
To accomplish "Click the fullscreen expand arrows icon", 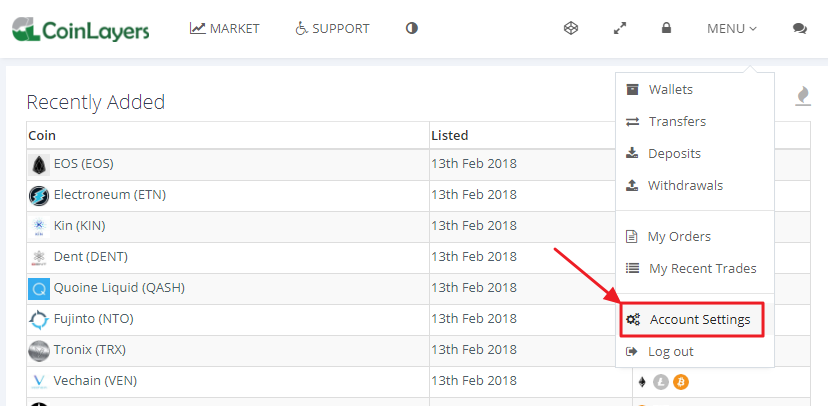I will (x=620, y=28).
